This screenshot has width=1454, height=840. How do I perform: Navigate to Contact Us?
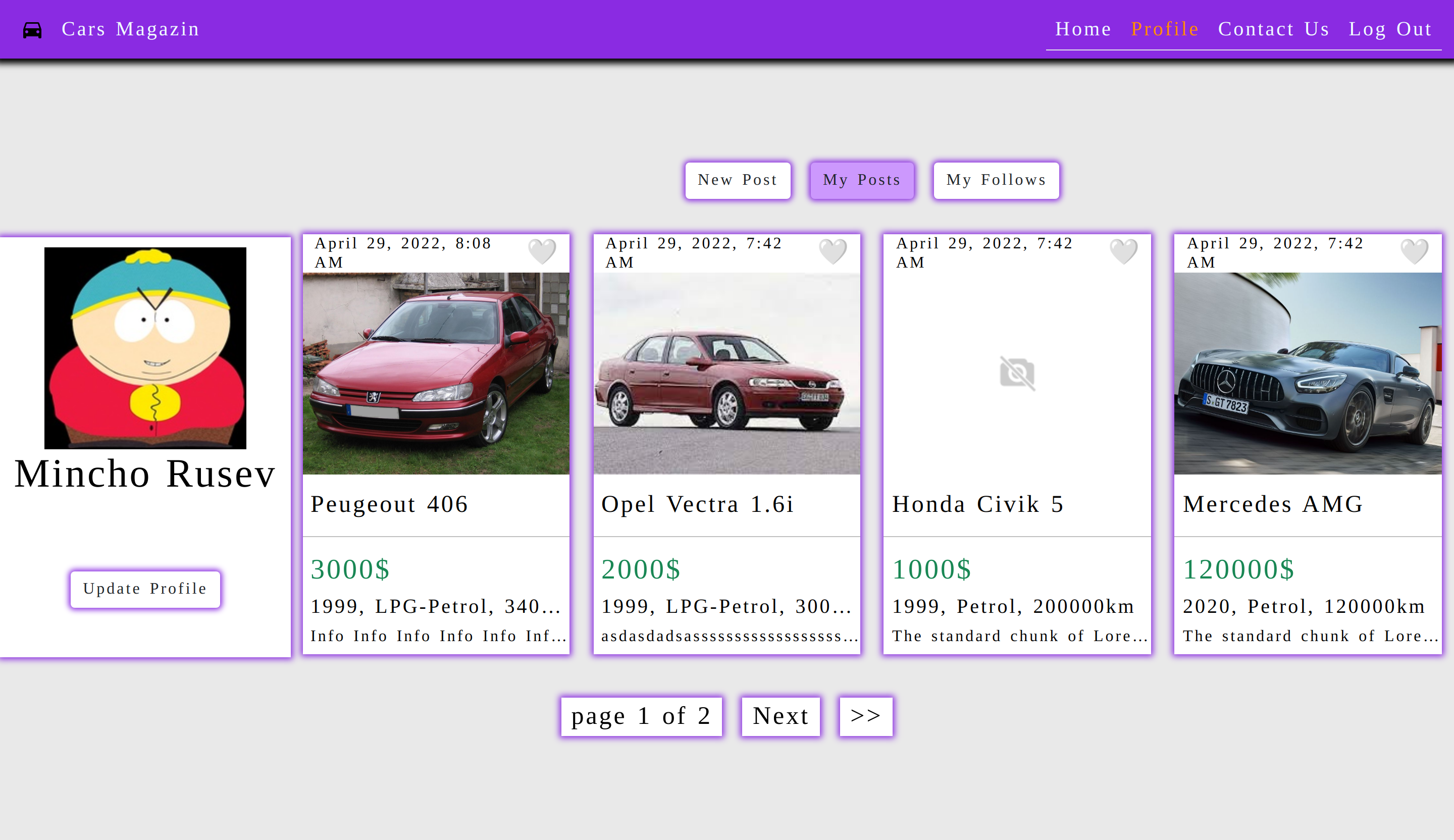click(x=1273, y=29)
